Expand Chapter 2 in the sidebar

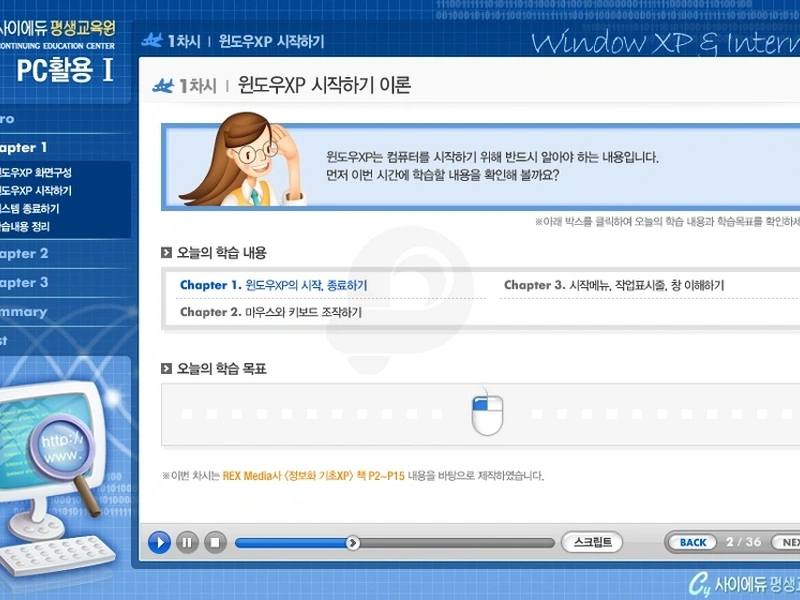tap(24, 254)
